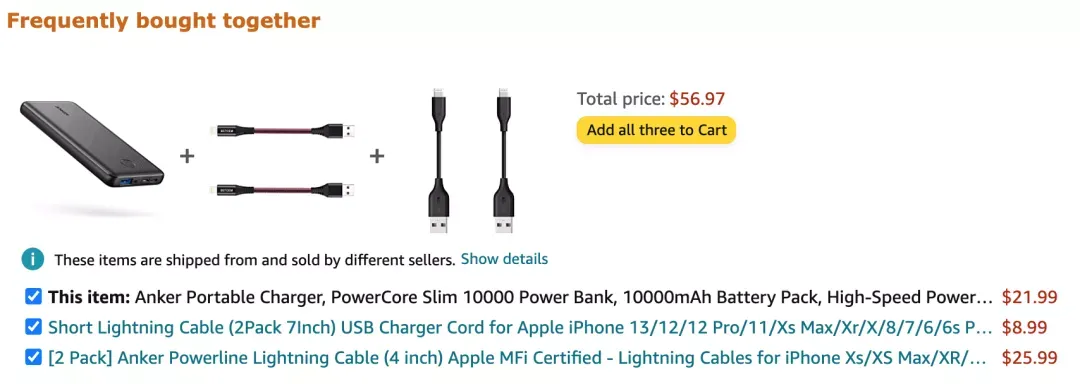
Task: Add all three to Cart
Action: [656, 130]
